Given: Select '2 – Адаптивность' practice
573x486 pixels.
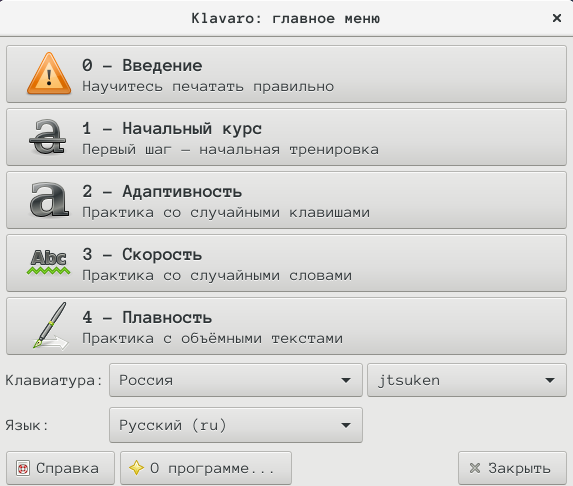Looking at the screenshot, I should 286,200.
